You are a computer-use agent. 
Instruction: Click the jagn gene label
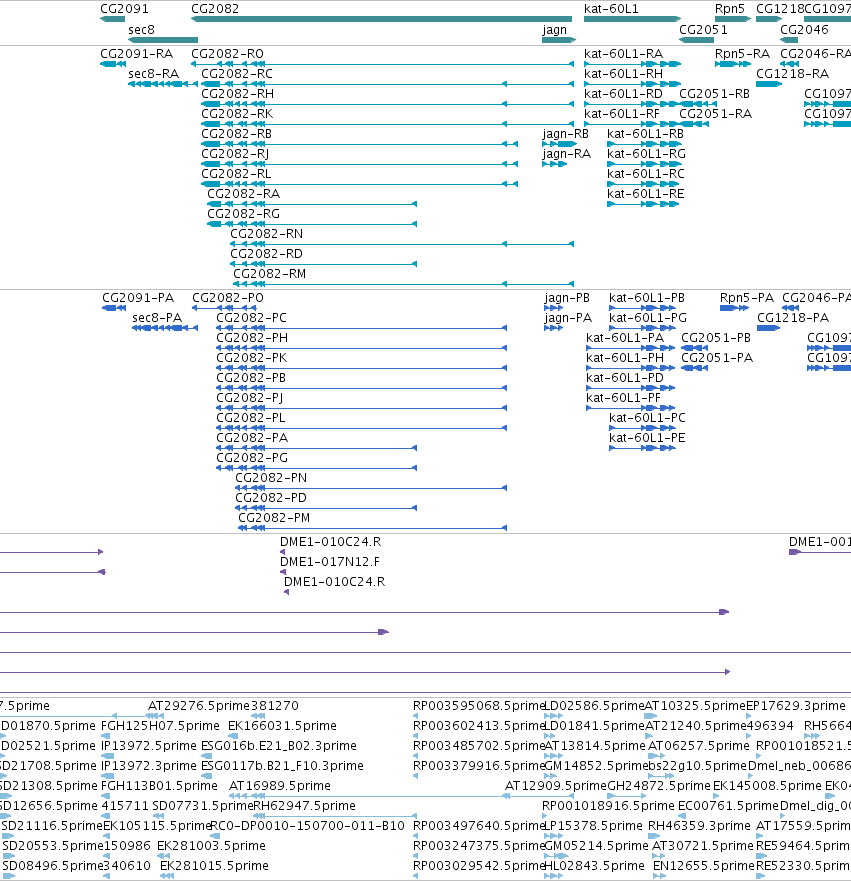tap(554, 30)
